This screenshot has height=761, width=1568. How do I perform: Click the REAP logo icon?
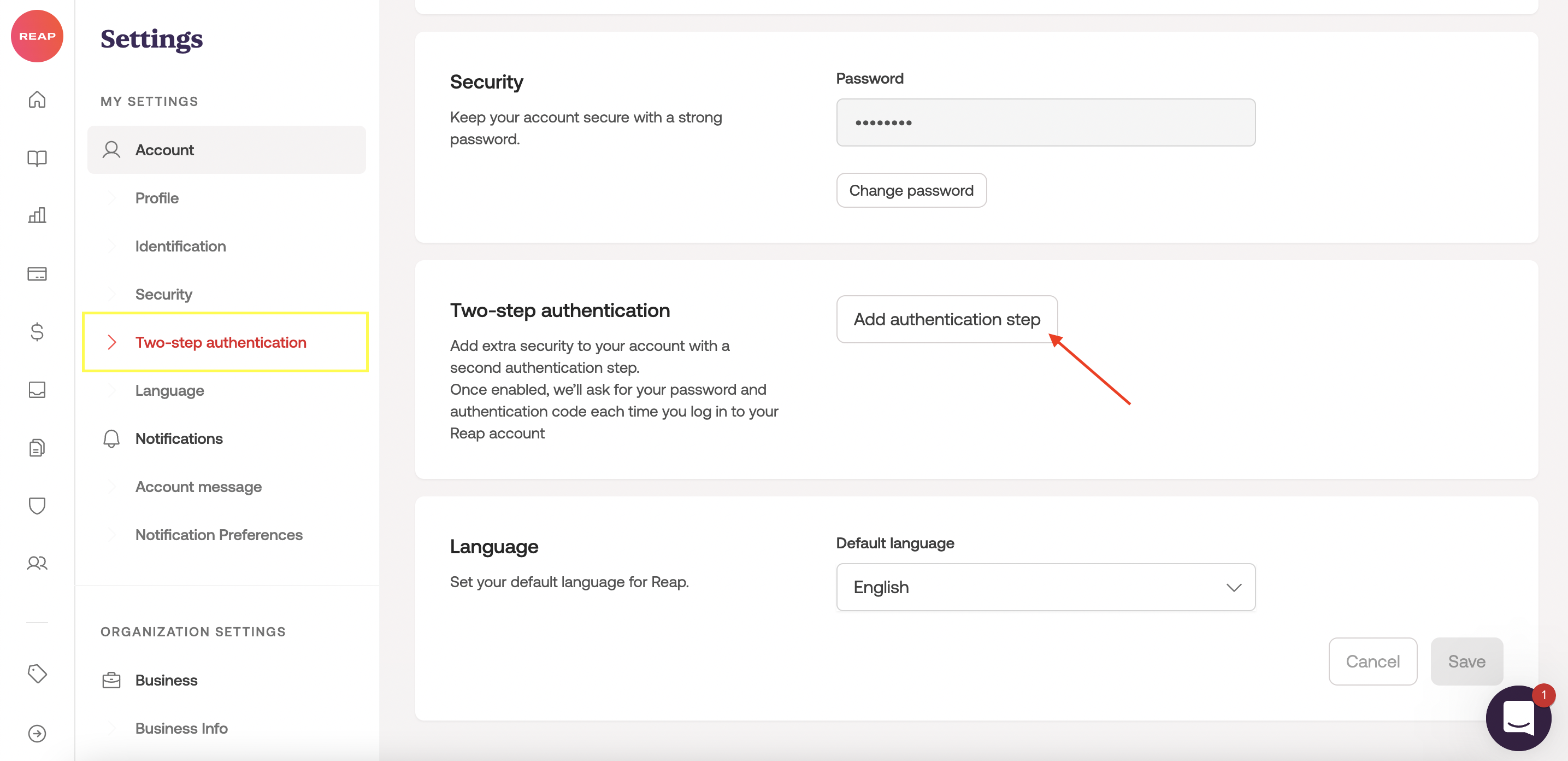point(37,36)
